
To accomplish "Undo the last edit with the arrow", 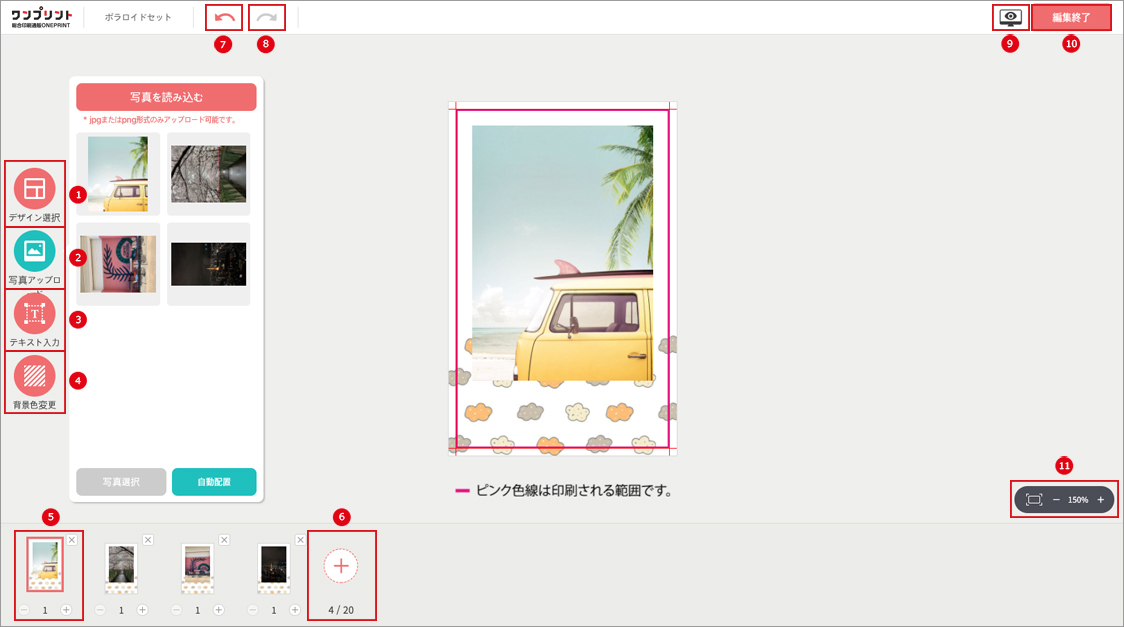I will coord(224,17).
